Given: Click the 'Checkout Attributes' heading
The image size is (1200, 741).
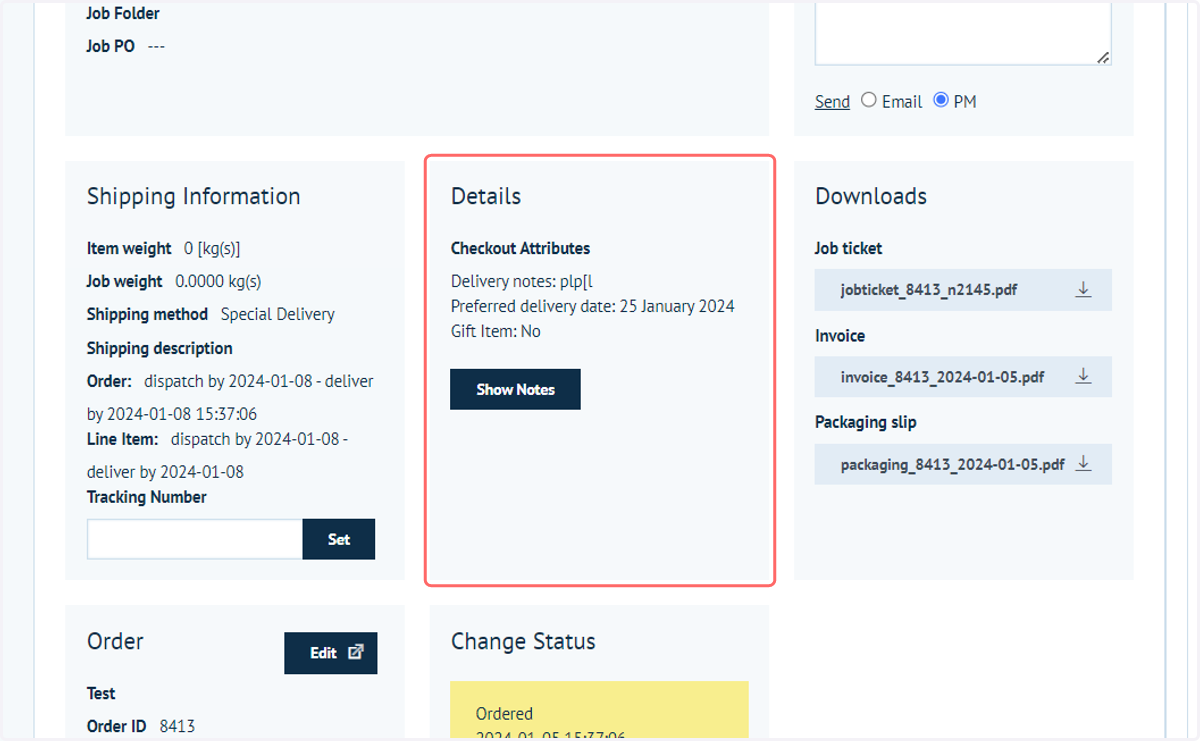Looking at the screenshot, I should click(521, 248).
